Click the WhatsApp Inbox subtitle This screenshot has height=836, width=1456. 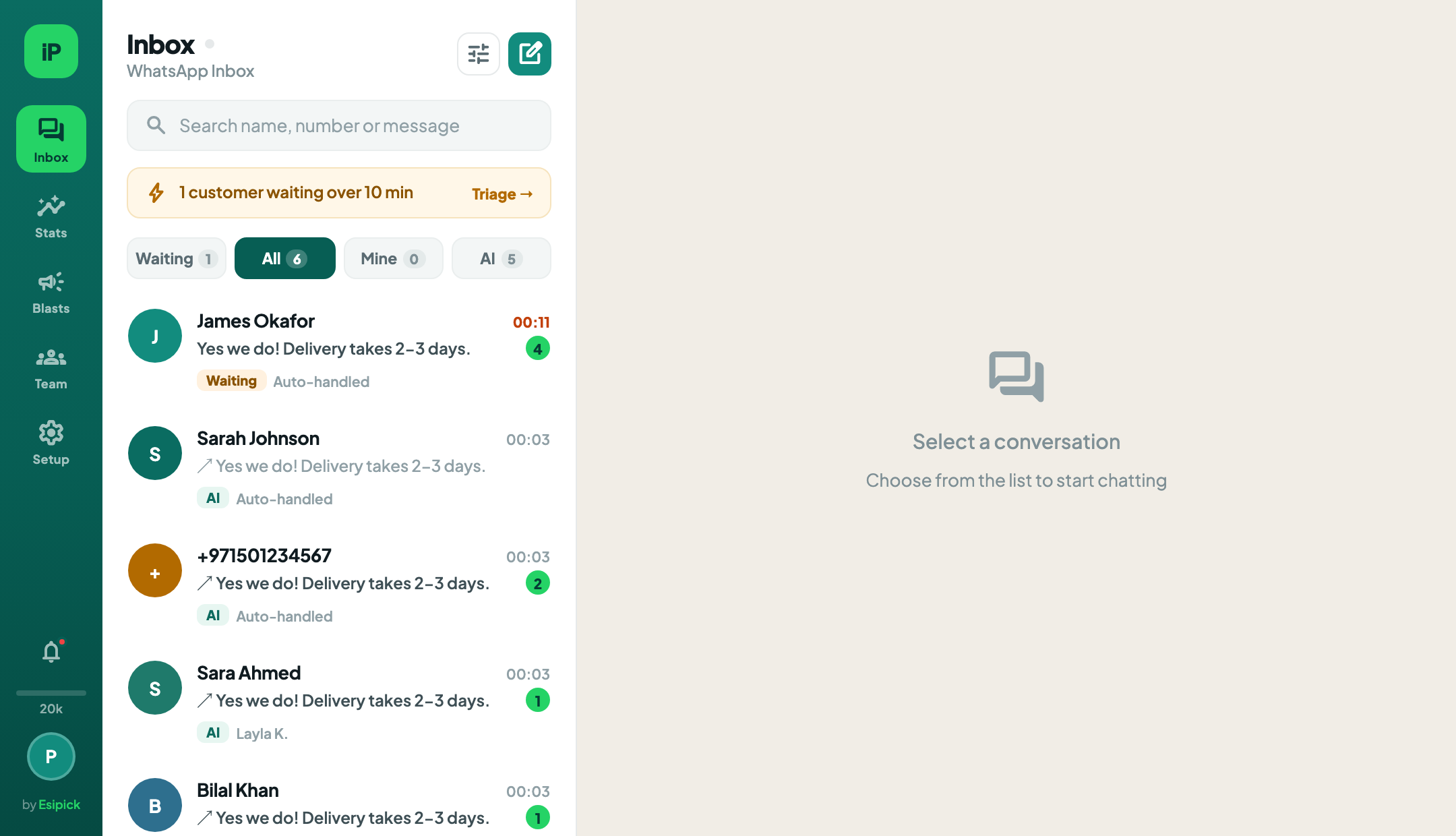[x=190, y=71]
